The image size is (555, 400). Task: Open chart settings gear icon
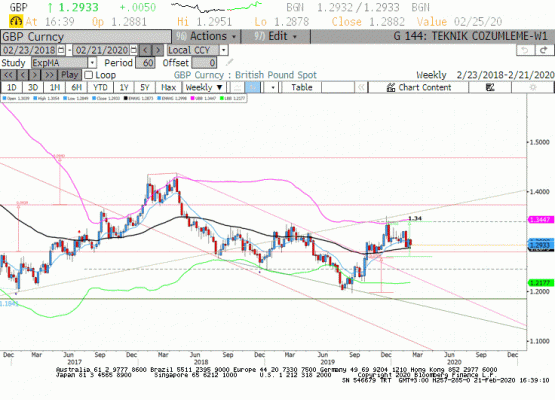pyautogui.click(x=533, y=87)
